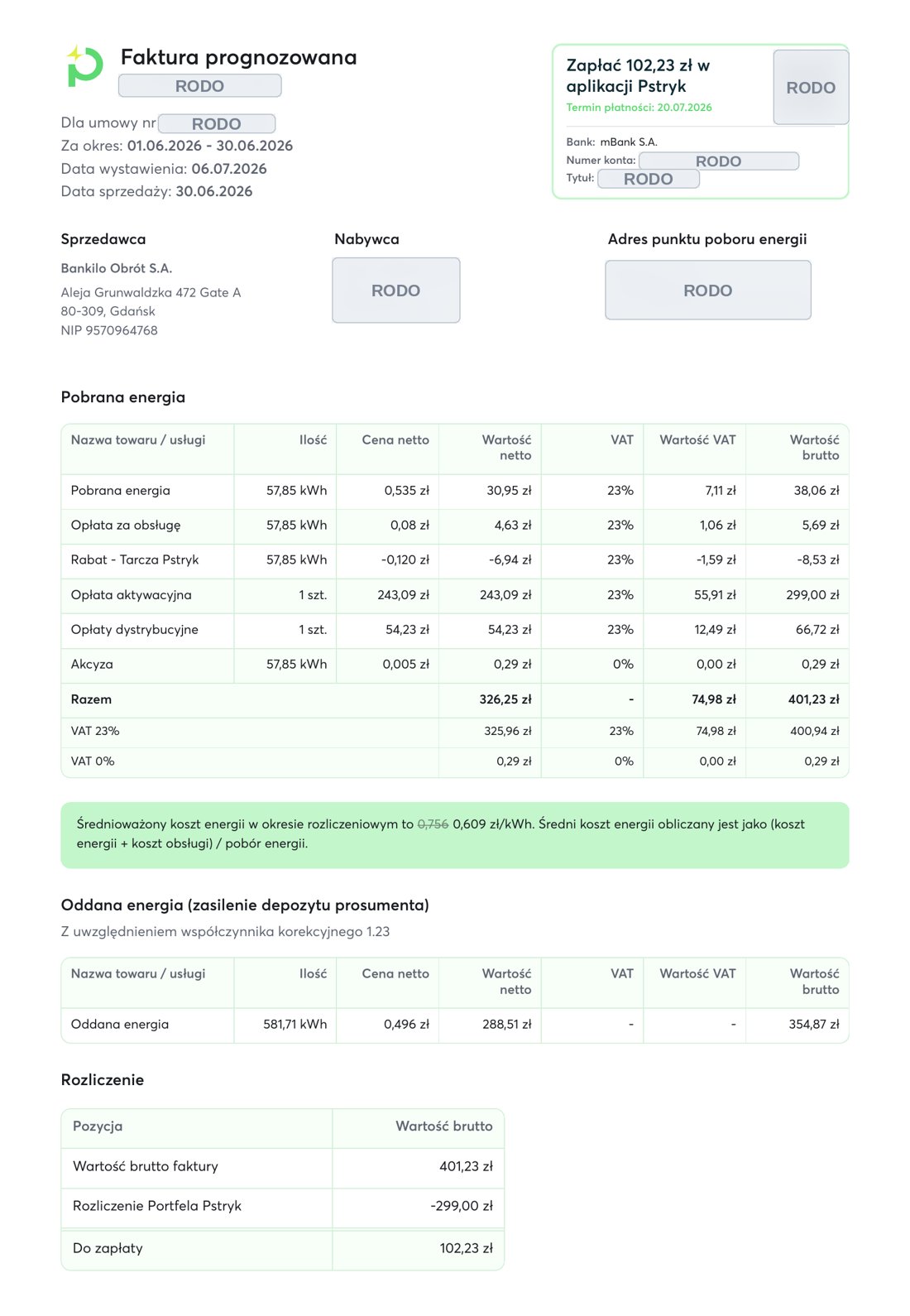Click the 'Nabywca' section heading
This screenshot has width=910, height=1316.
[366, 239]
